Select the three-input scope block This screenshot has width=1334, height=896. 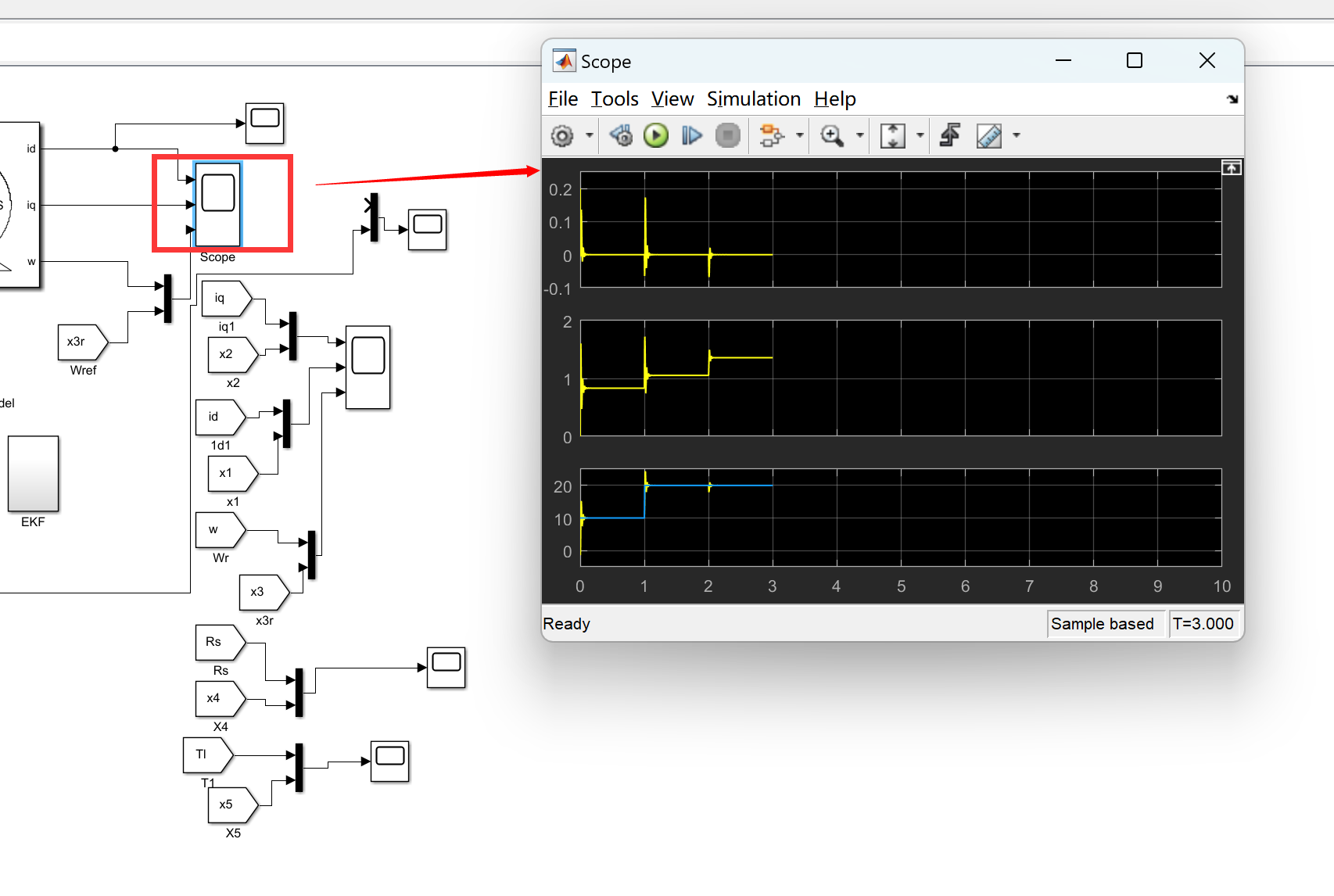tap(368, 367)
